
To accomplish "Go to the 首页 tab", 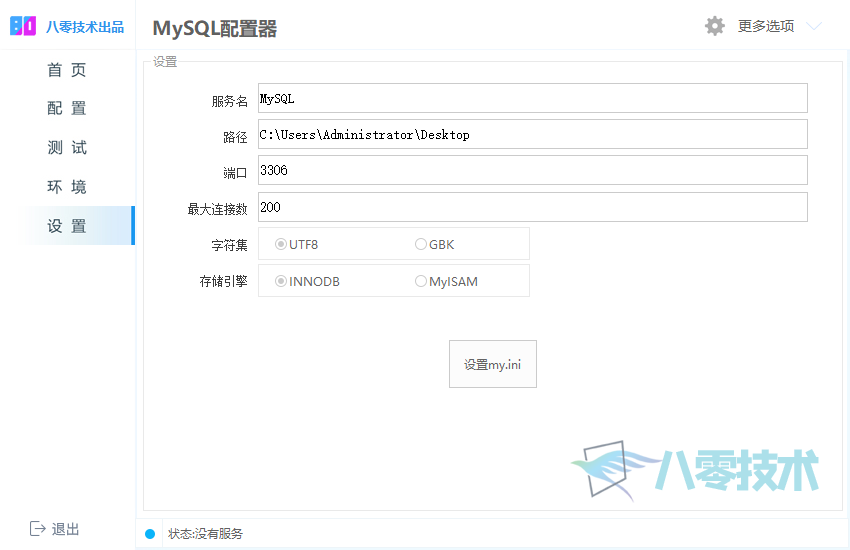I will 67,70.
